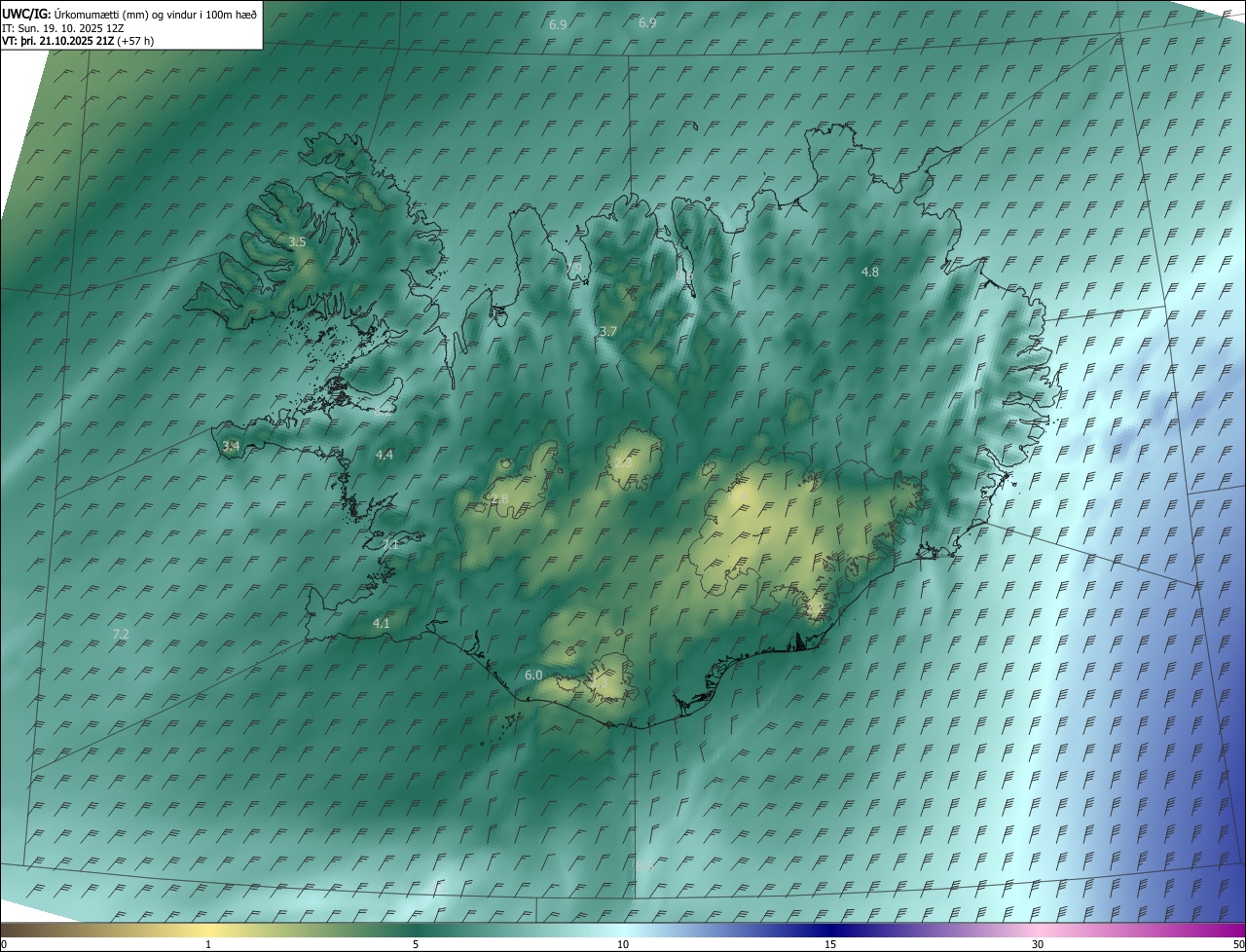Click the 6.0 value label near the south coast

pos(533,676)
